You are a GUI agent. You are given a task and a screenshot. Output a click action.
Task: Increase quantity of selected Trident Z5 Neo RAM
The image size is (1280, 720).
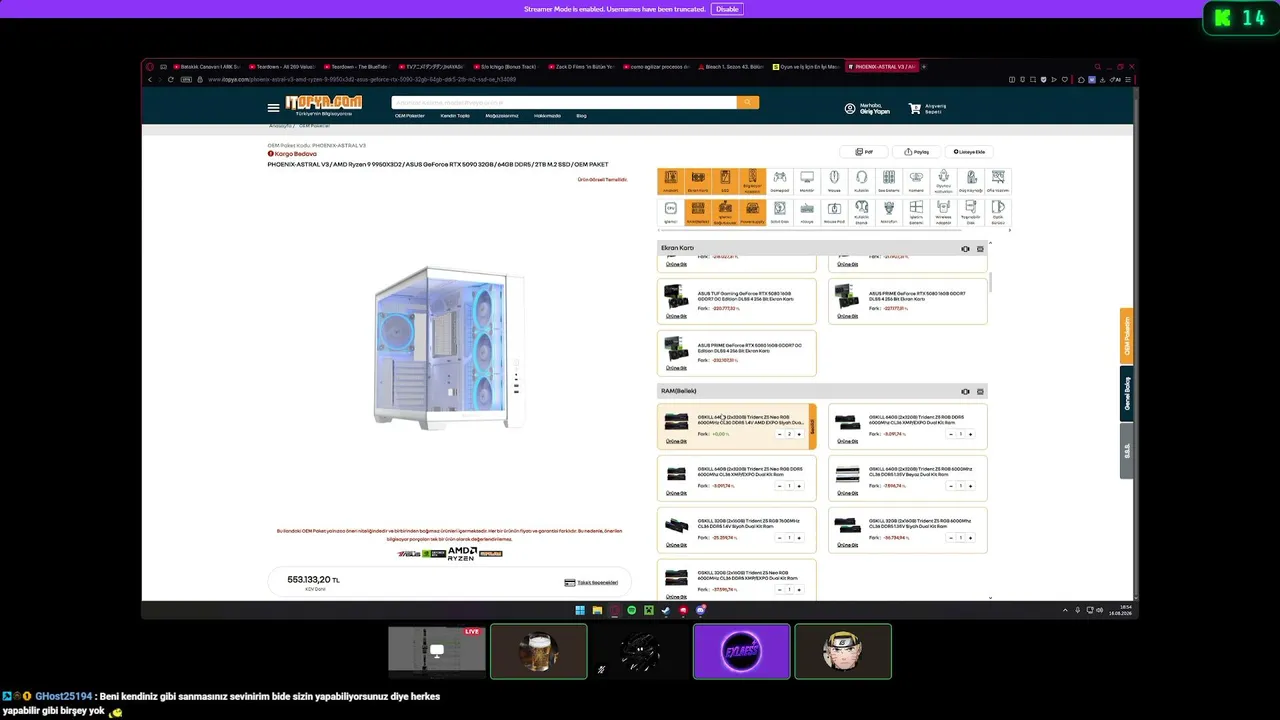799,434
